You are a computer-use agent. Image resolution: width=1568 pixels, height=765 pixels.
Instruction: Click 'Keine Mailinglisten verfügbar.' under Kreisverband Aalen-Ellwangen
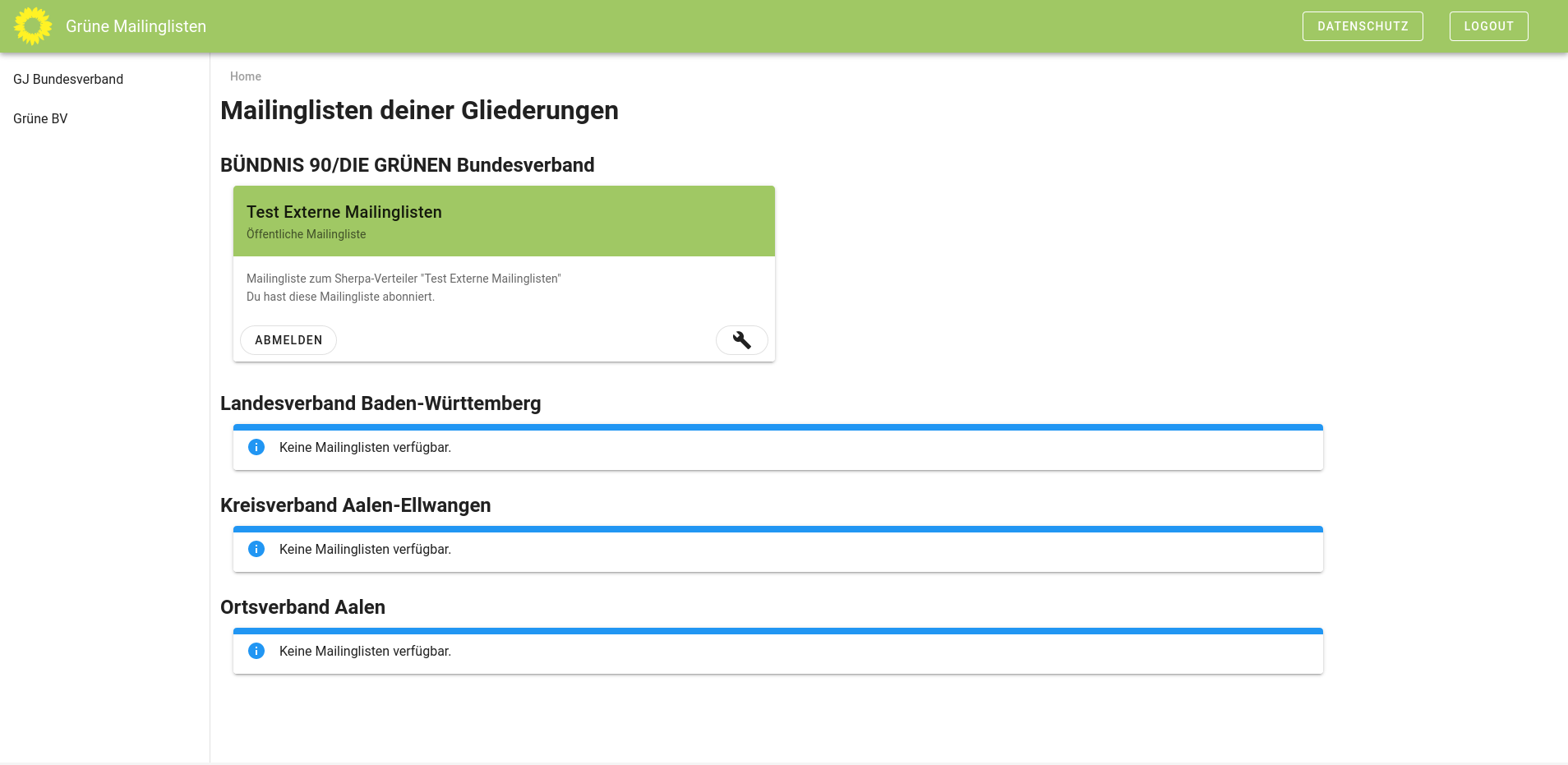365,549
